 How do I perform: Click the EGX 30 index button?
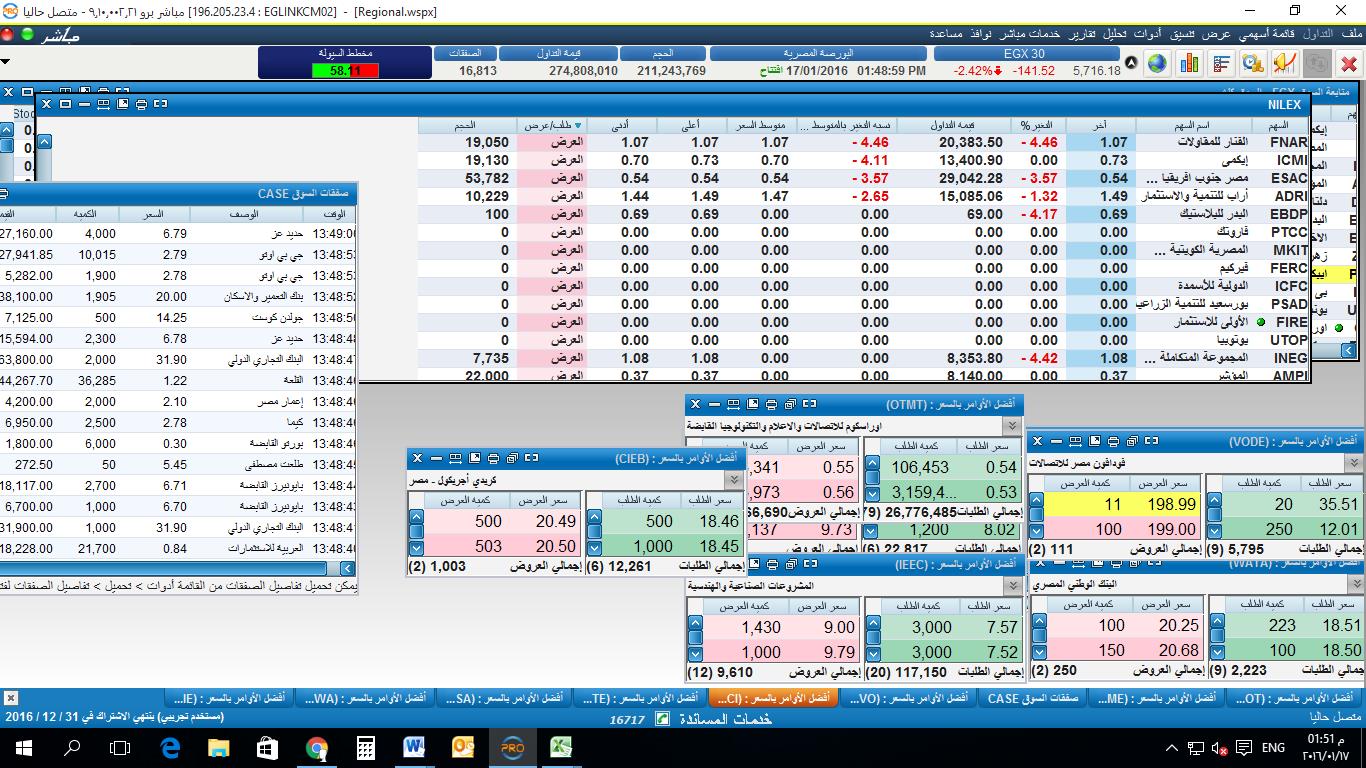[1023, 54]
